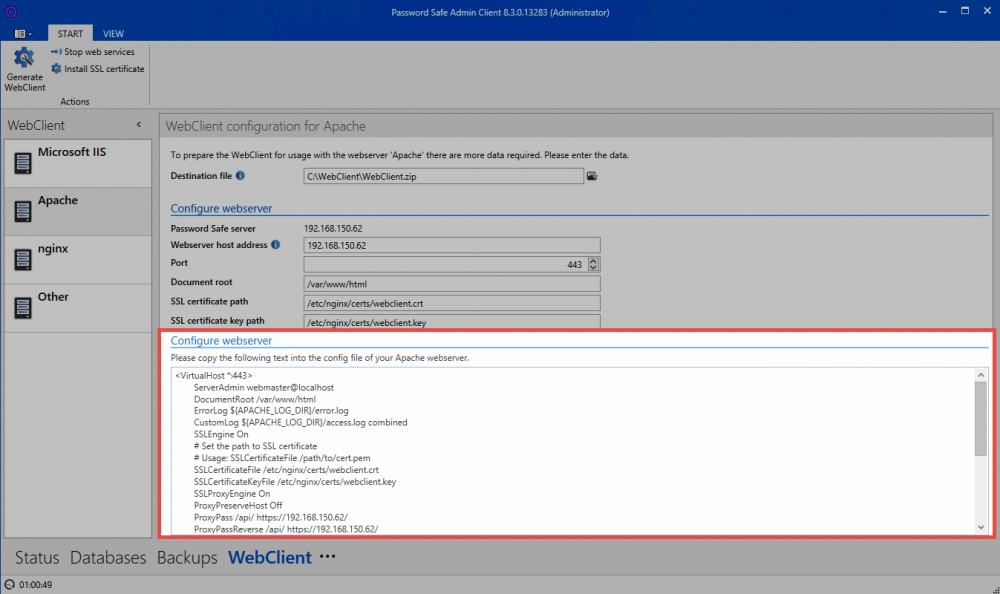The image size is (1000, 594).
Task: Open the Status module
Action: pyautogui.click(x=37, y=558)
